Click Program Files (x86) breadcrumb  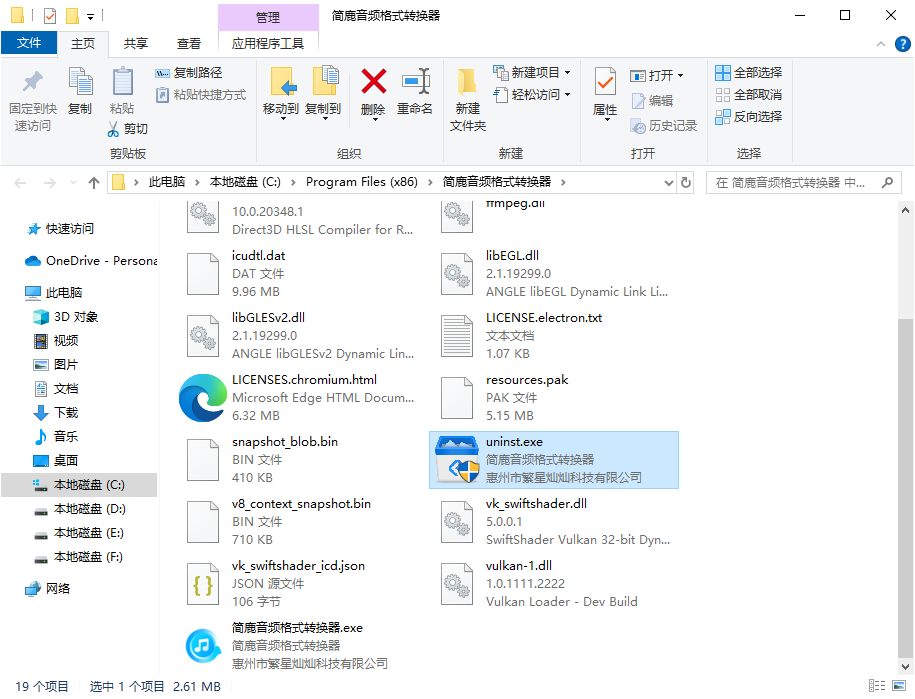click(x=362, y=182)
